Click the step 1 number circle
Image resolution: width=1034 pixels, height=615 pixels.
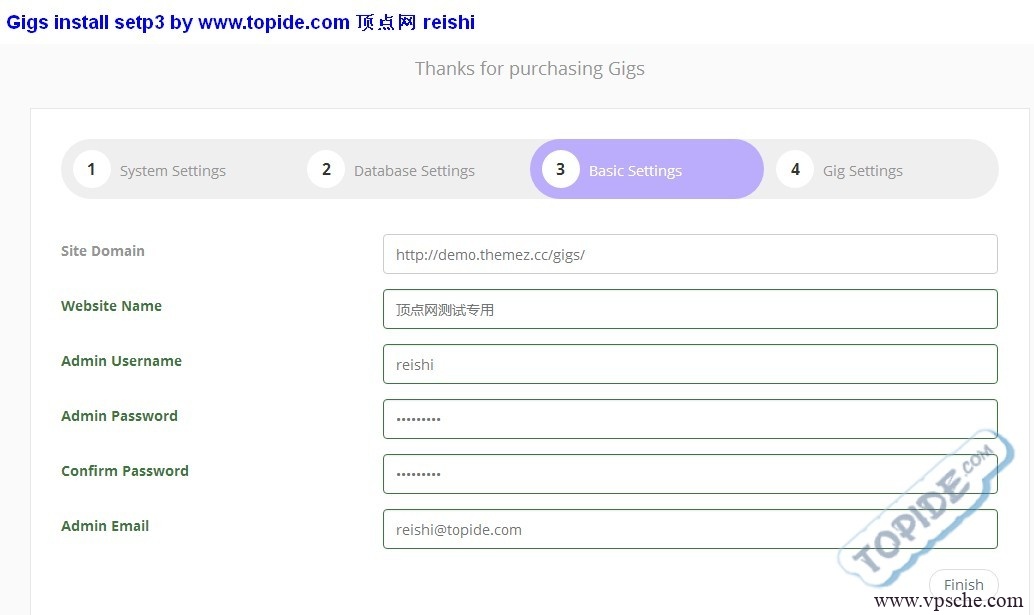pos(91,169)
